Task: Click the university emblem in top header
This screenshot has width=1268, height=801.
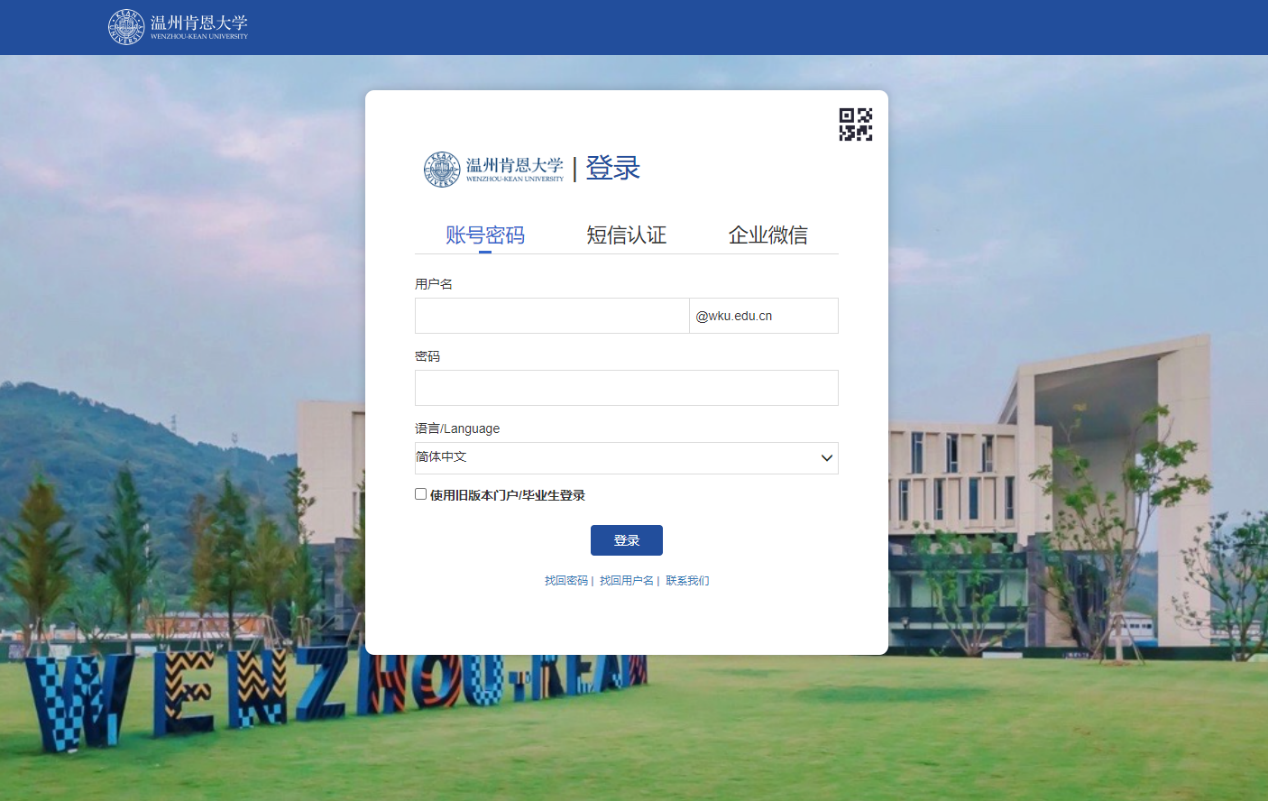Action: 126,27
